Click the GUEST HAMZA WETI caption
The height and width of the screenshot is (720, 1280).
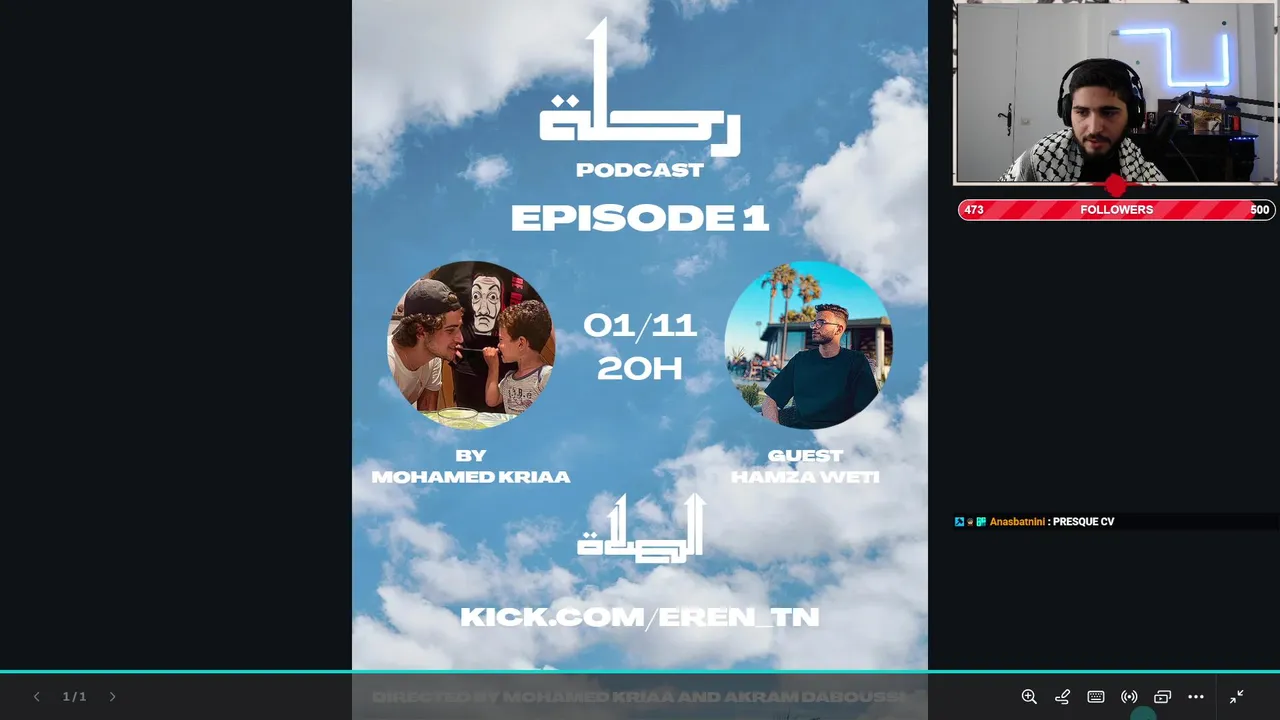pos(805,466)
